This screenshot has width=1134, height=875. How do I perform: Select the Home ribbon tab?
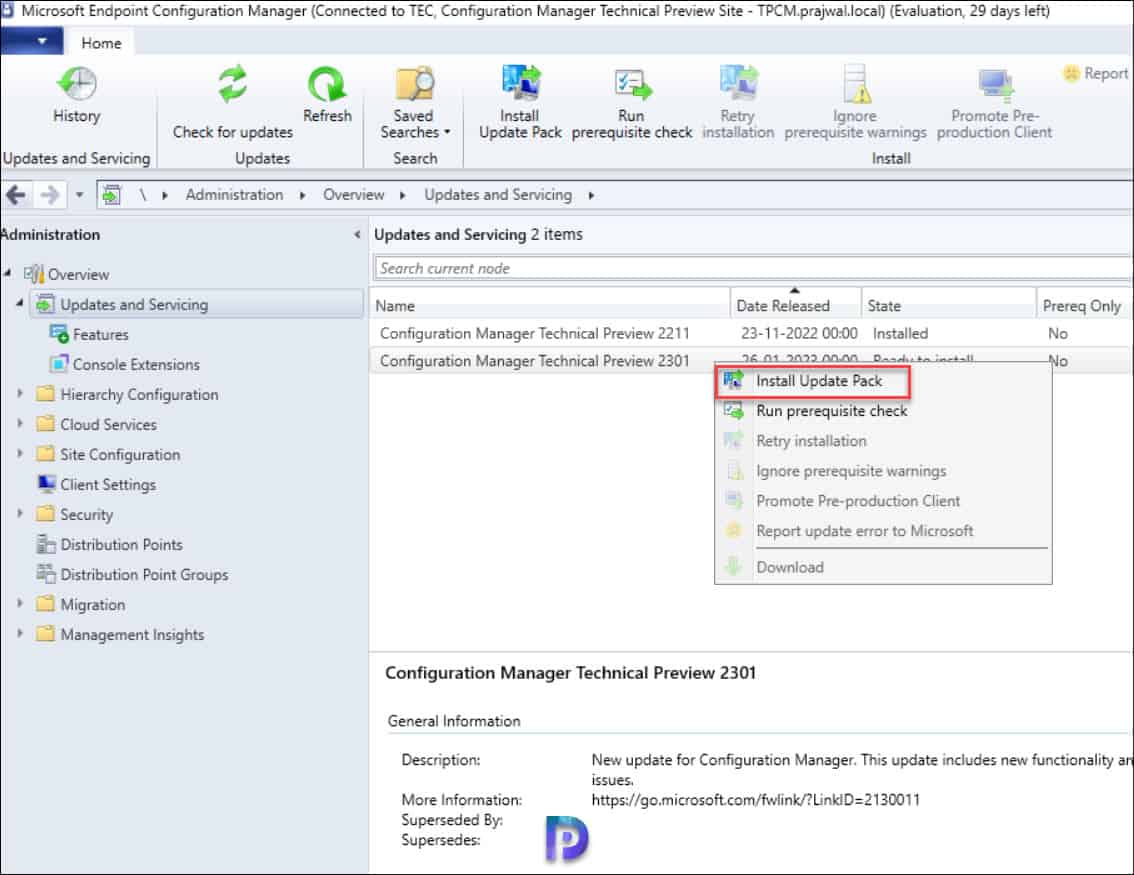point(101,43)
